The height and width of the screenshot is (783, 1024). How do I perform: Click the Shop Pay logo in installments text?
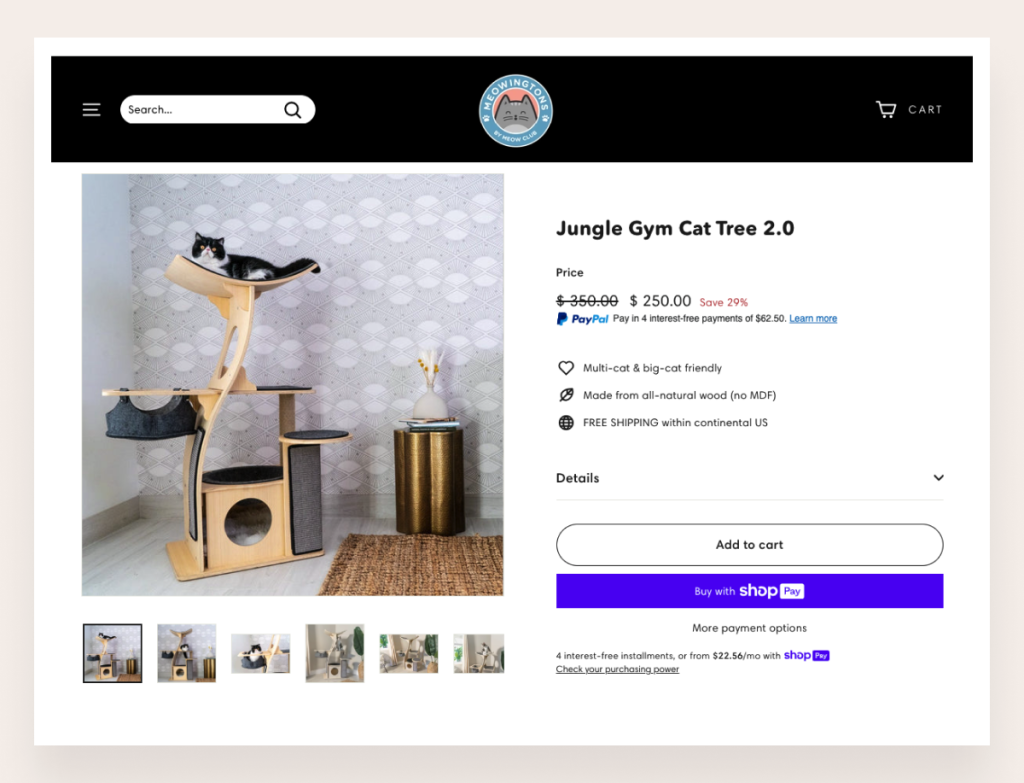tap(807, 655)
